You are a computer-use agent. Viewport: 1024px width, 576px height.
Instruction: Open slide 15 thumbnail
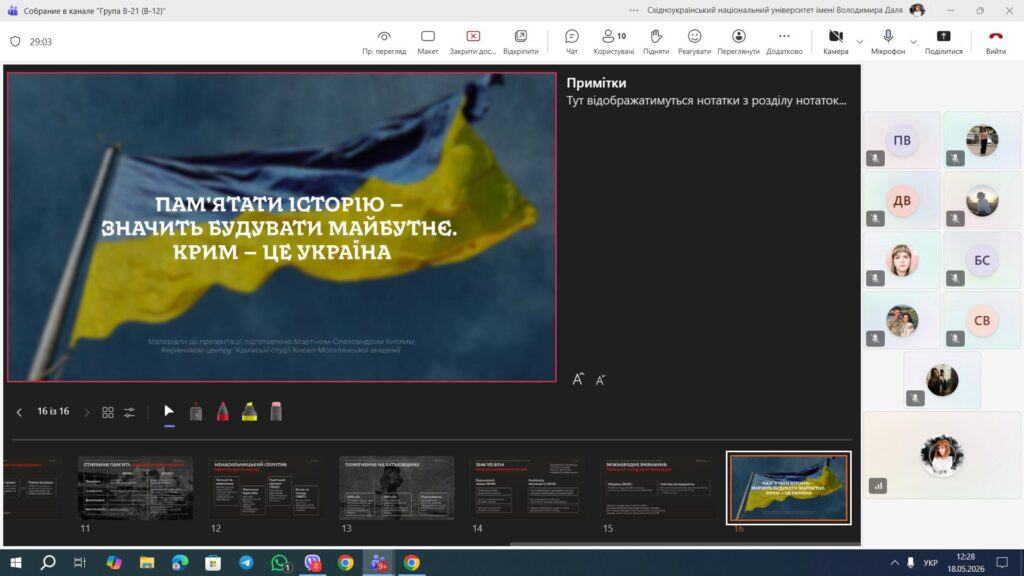pyautogui.click(x=658, y=488)
